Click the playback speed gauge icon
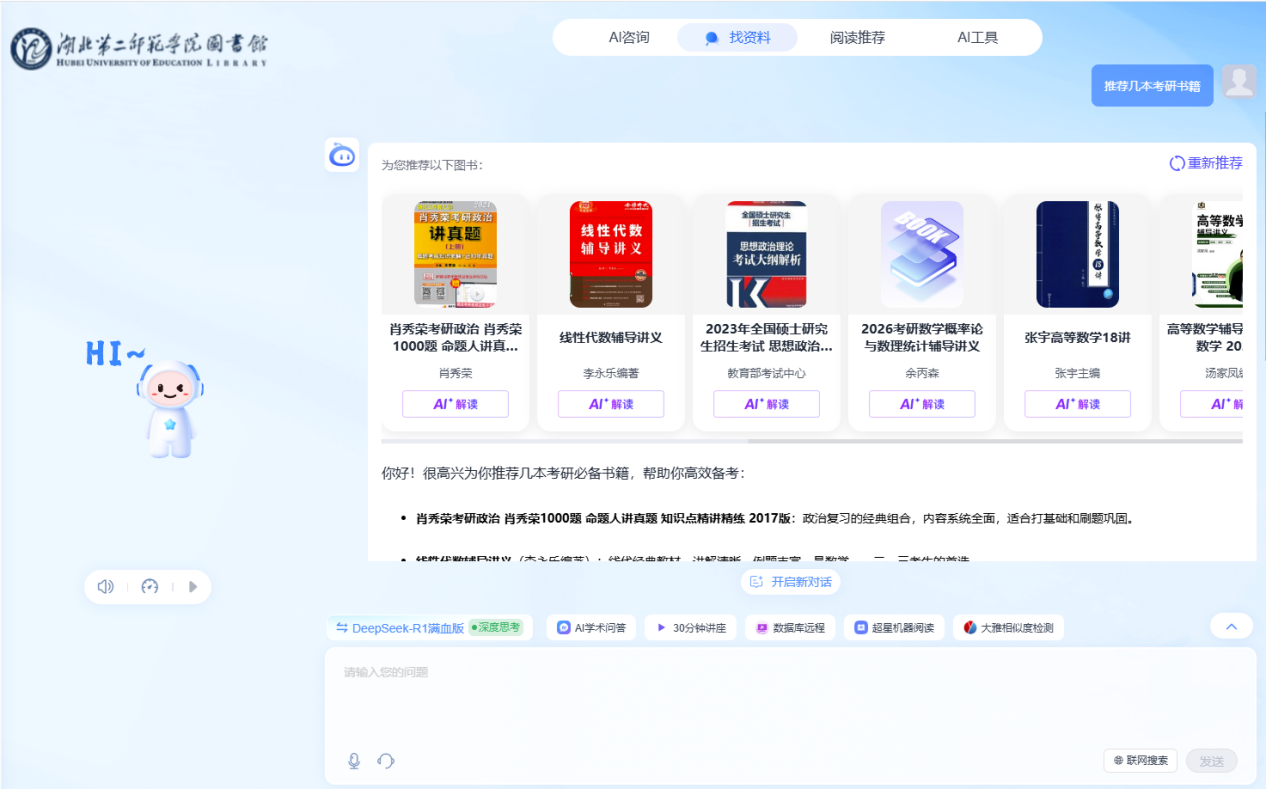 pyautogui.click(x=150, y=587)
